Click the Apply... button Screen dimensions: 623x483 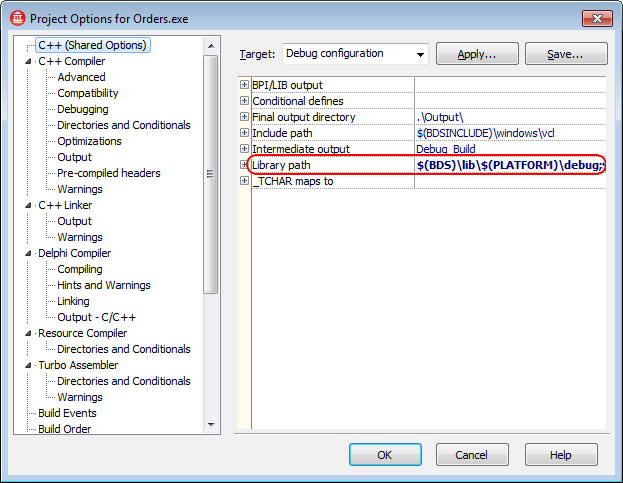[x=477, y=54]
